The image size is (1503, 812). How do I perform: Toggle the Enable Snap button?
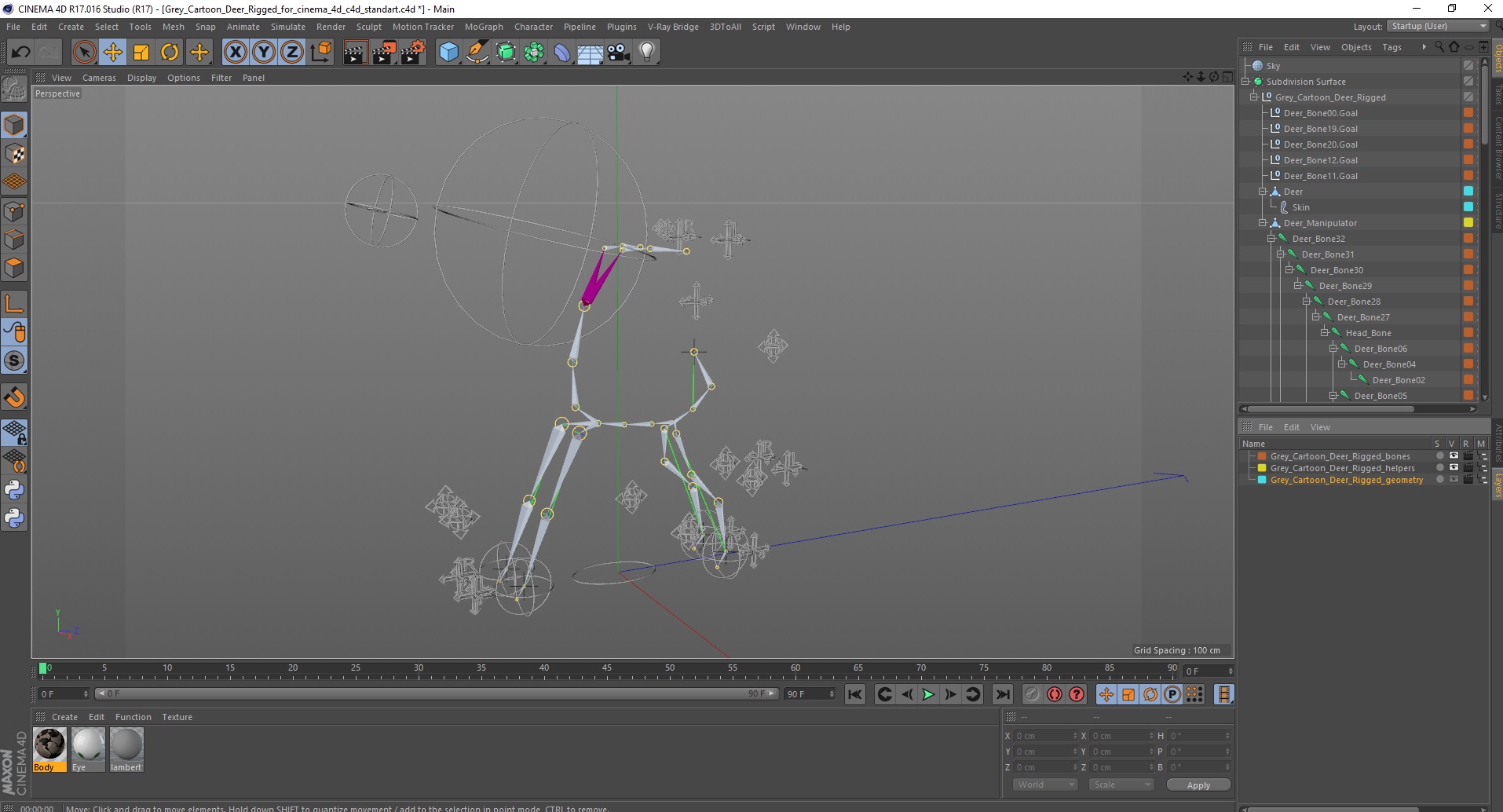pos(14,397)
